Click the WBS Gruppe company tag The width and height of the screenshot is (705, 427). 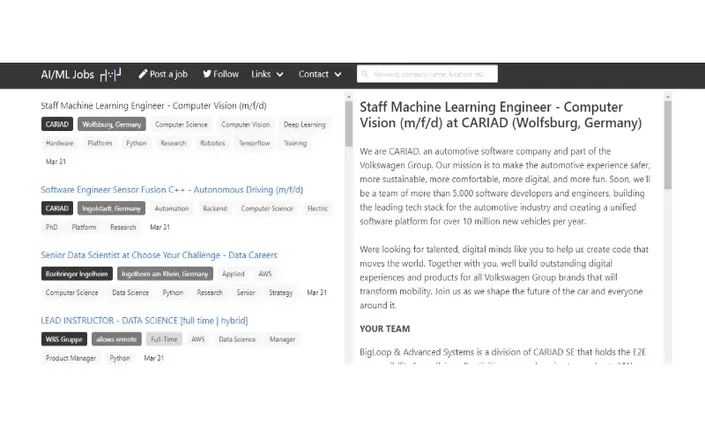pyautogui.click(x=64, y=339)
